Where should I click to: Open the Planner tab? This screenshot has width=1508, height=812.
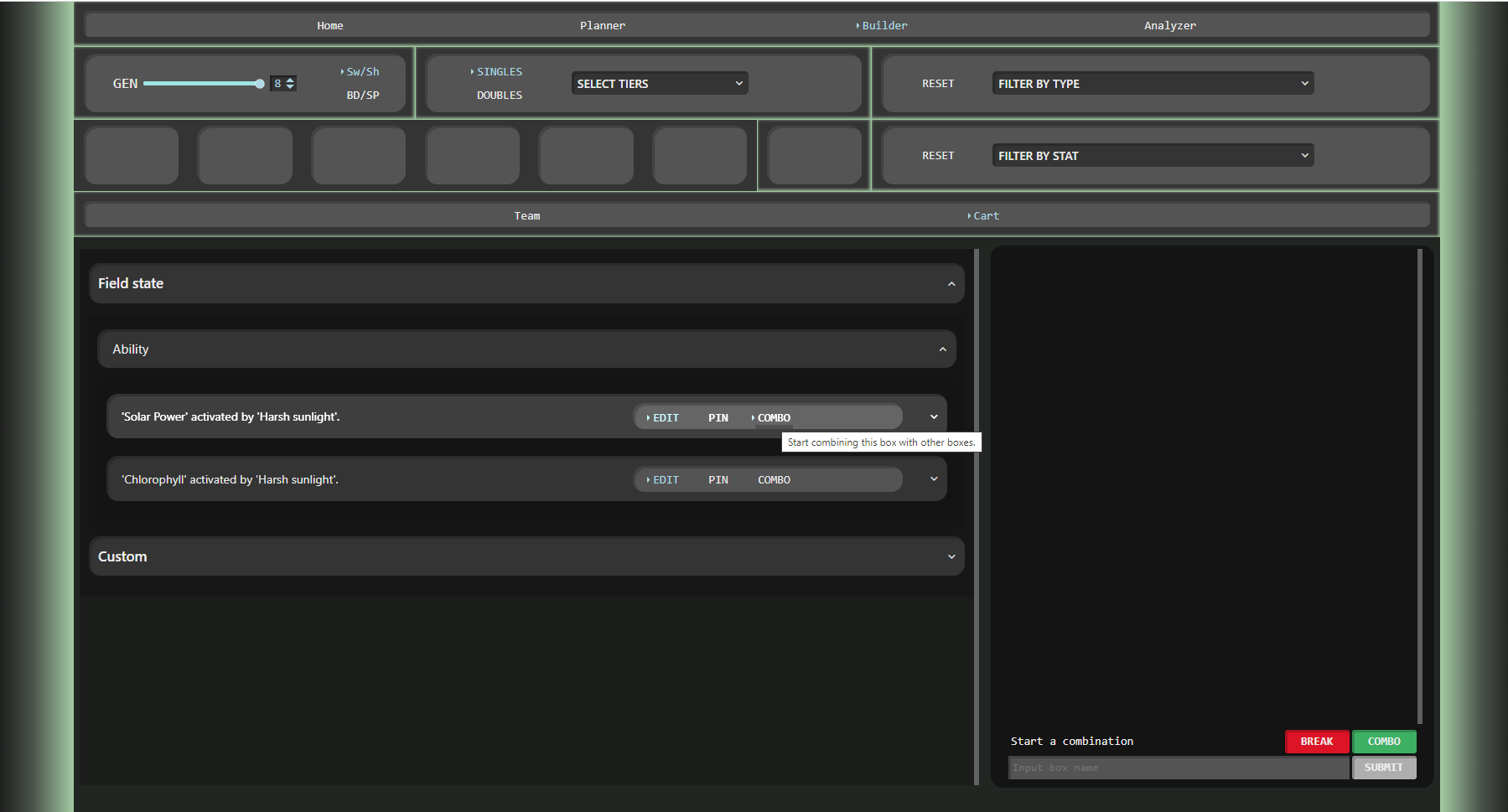tap(602, 26)
